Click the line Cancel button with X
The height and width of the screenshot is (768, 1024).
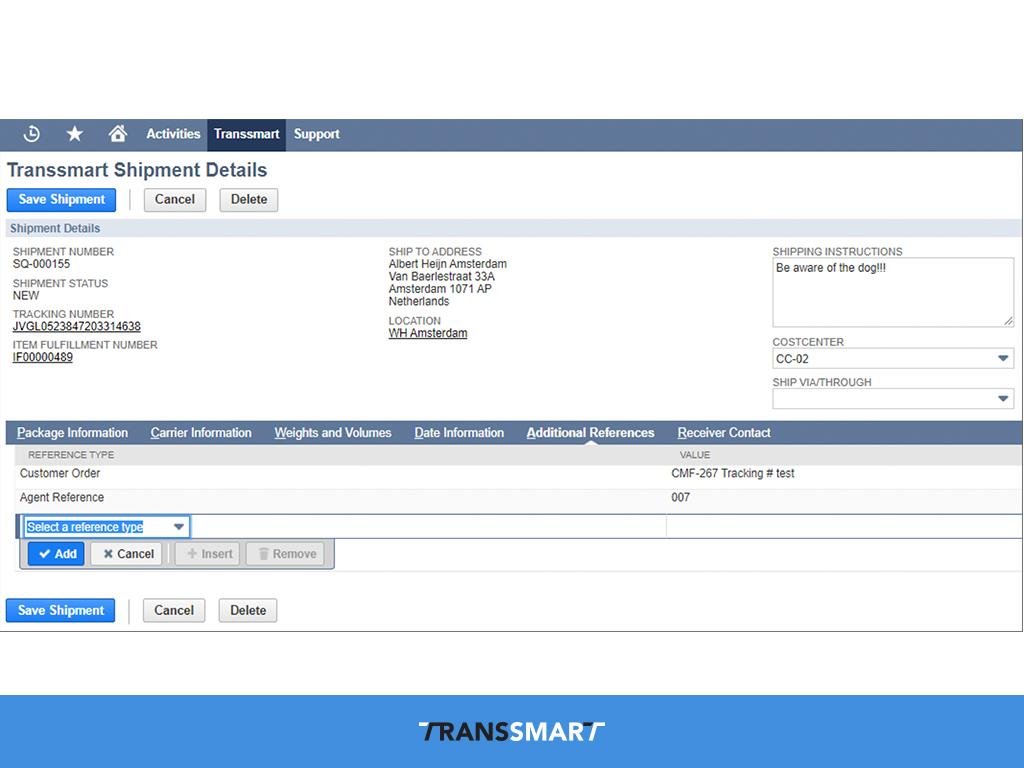(x=127, y=554)
